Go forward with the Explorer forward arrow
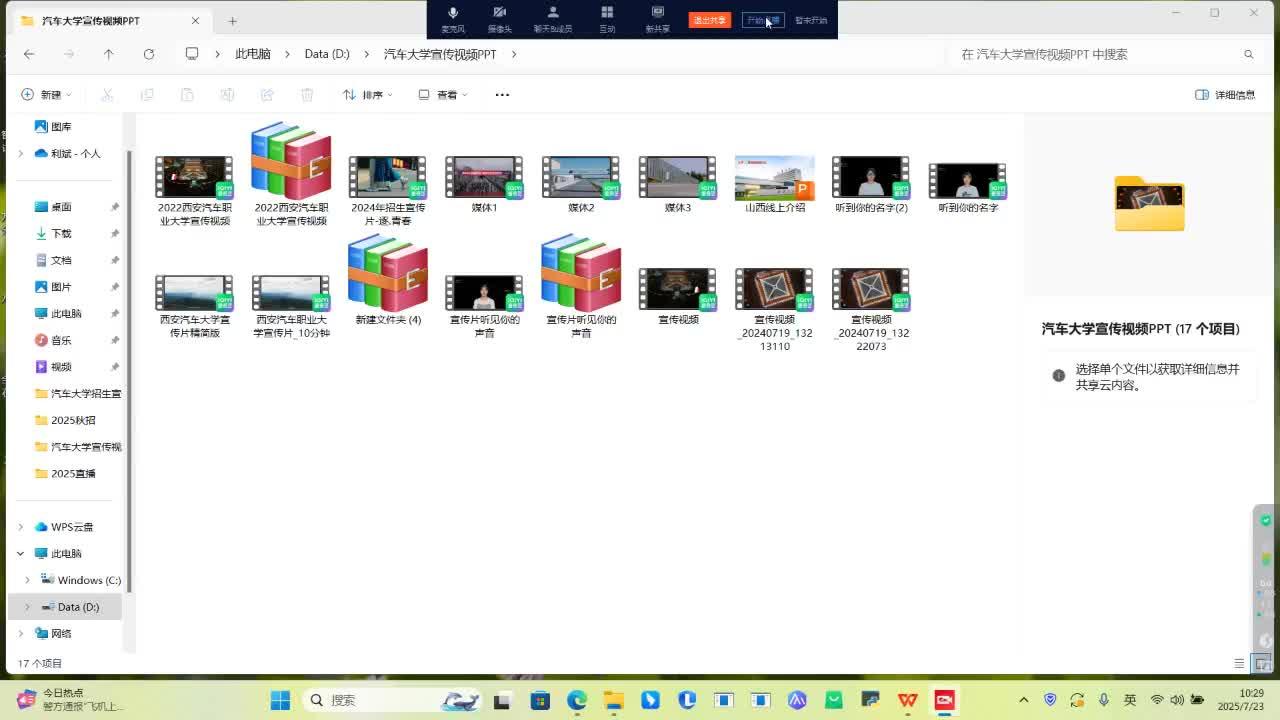The width and height of the screenshot is (1280, 720). tap(69, 54)
